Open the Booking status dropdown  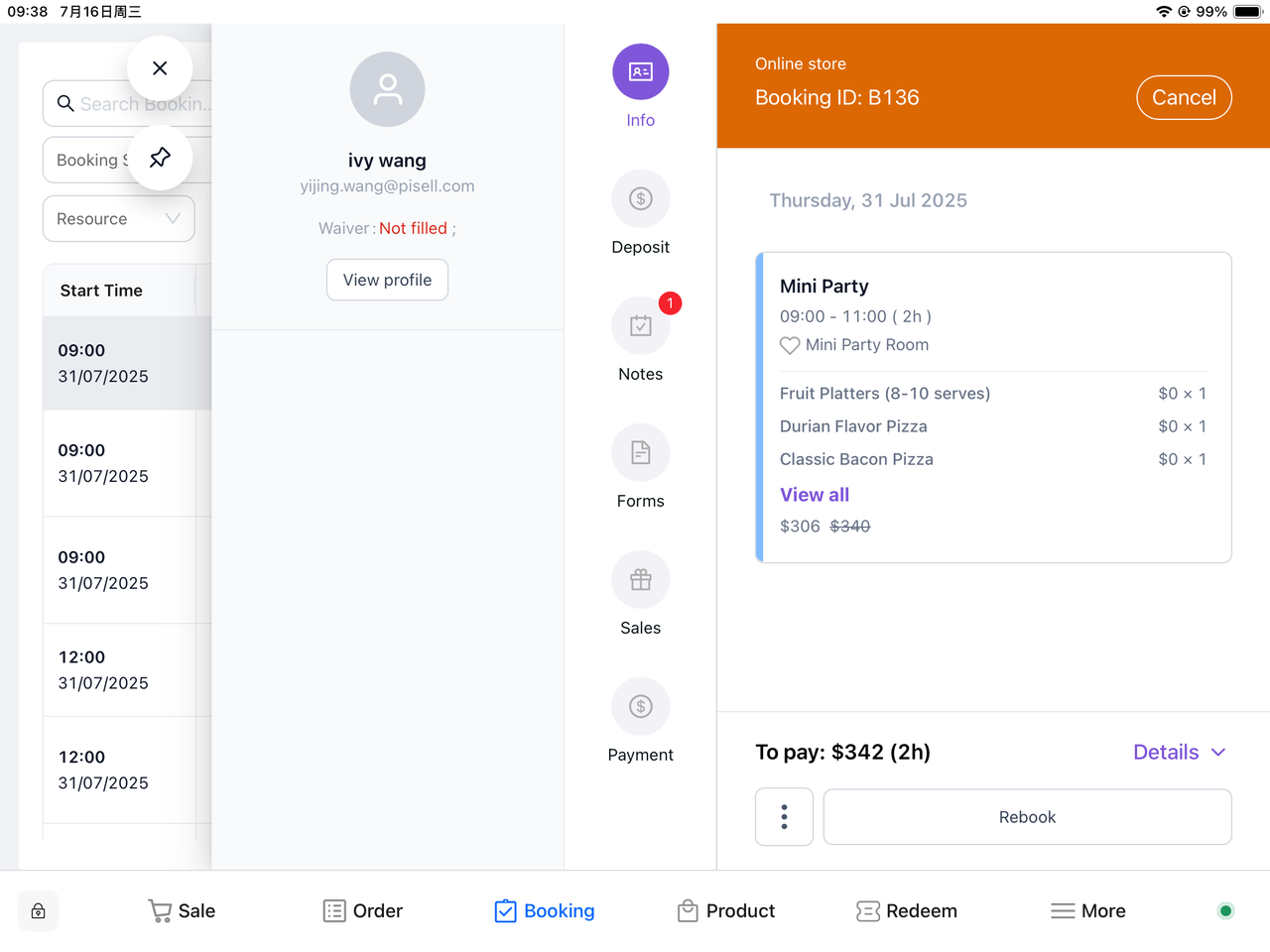click(89, 161)
